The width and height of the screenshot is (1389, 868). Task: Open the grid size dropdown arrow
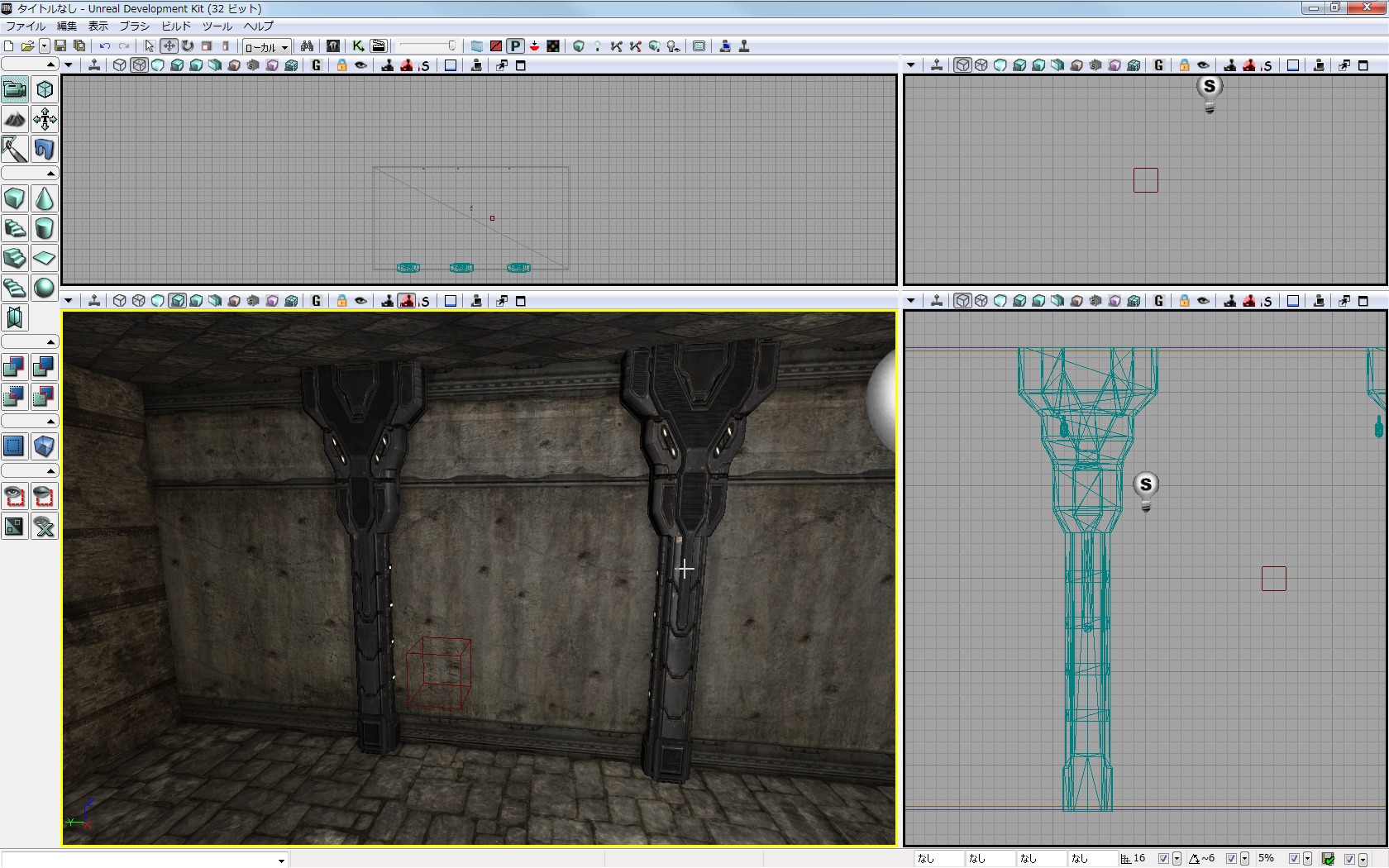click(x=1177, y=859)
